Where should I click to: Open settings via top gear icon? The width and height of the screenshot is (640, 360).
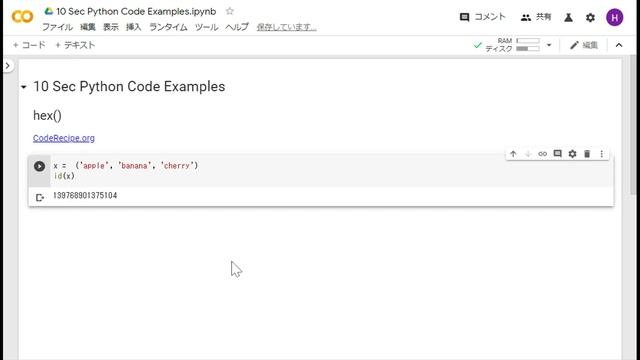pos(590,18)
